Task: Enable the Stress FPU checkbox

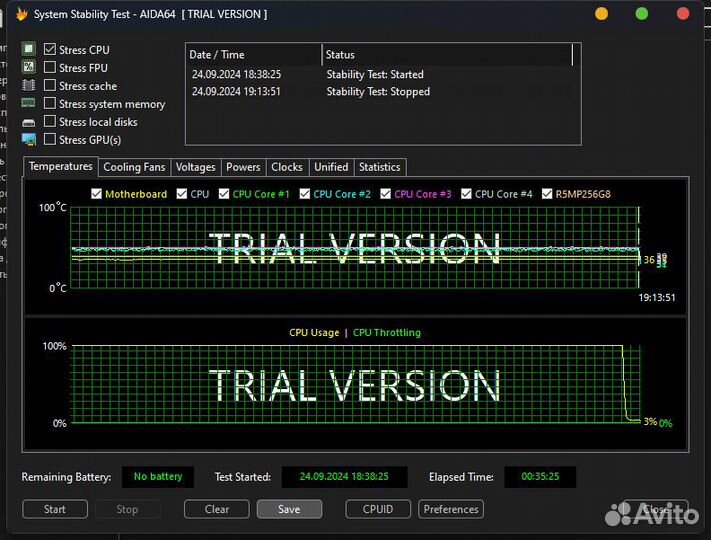Action: 50,67
